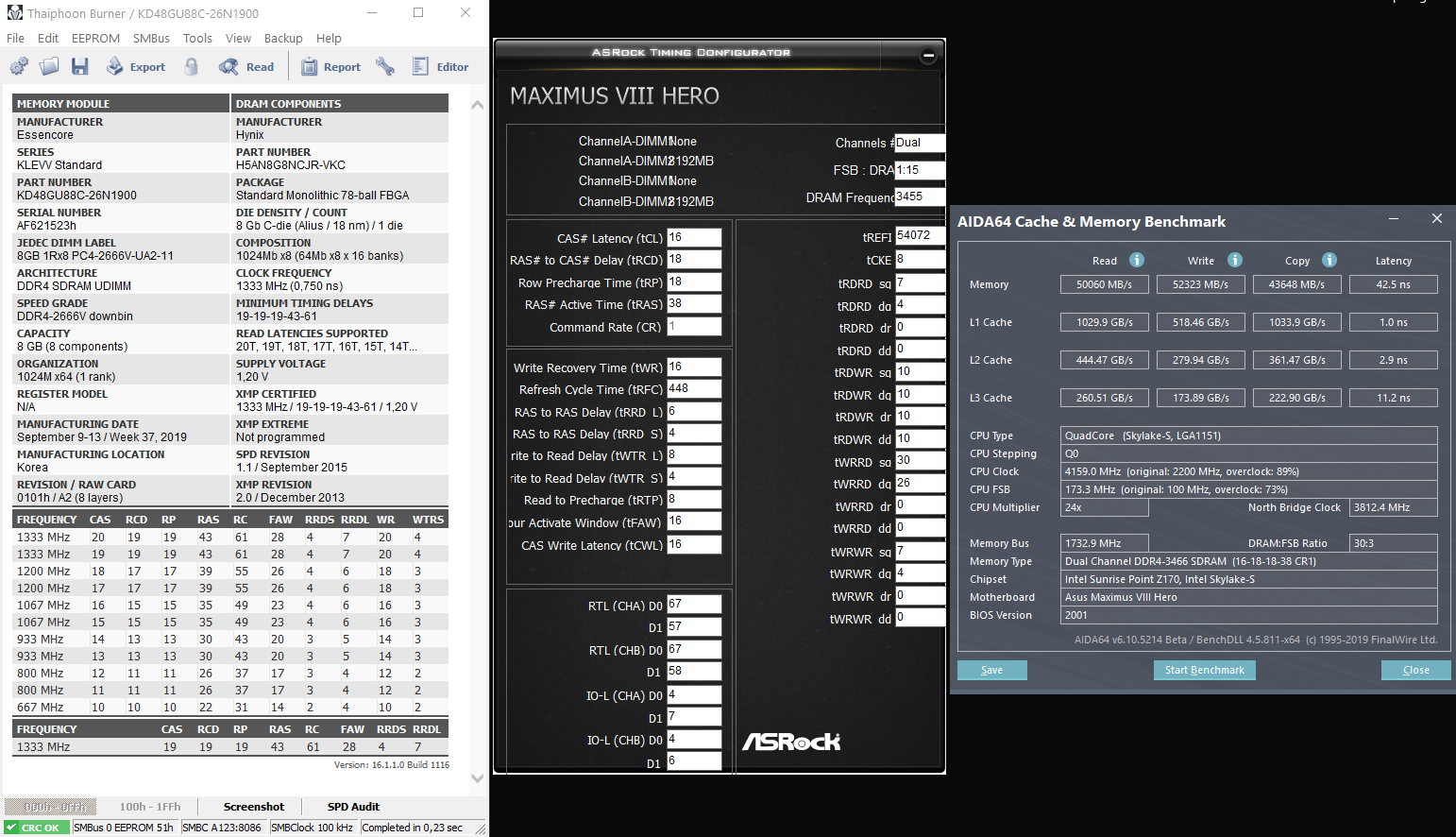Click the padlock icon in Thaiphoon toolbar
1456x837 pixels.
[192, 66]
